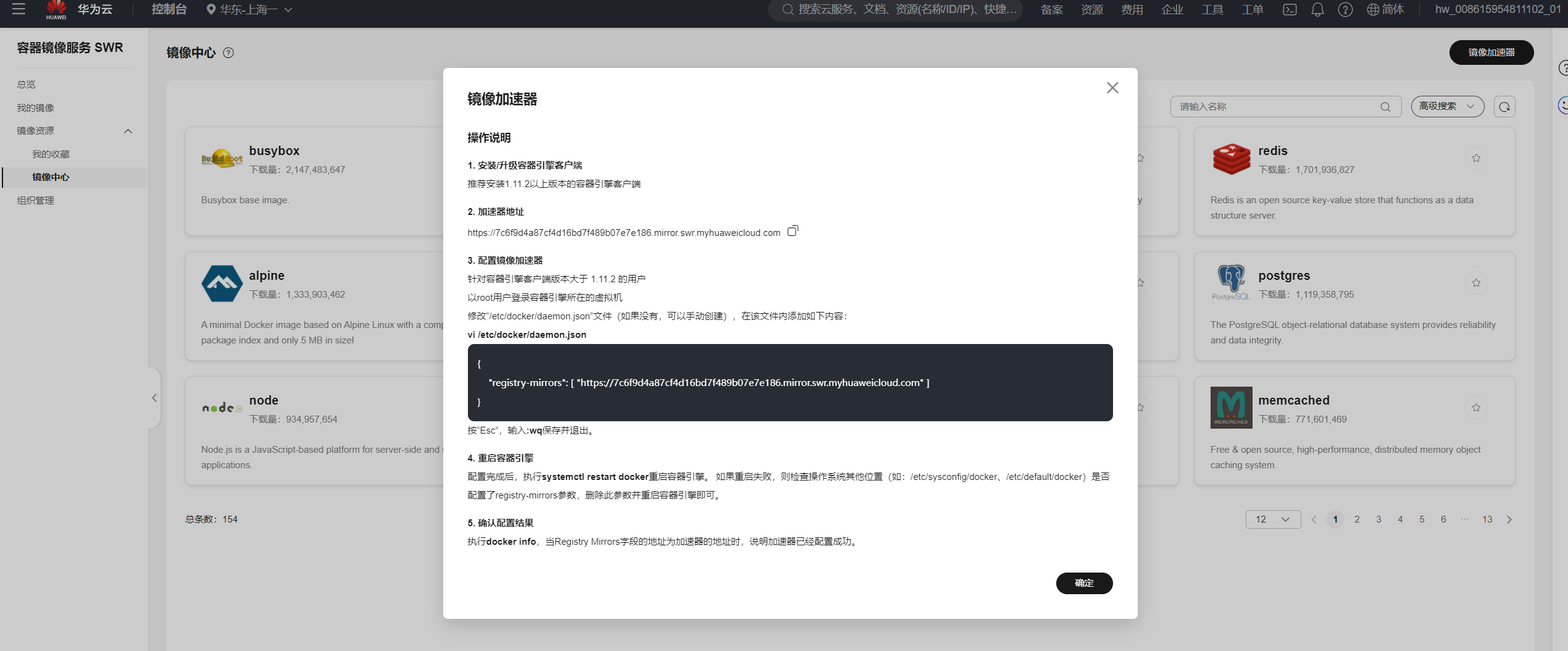Open the 费用 menu item
This screenshot has height=651, width=1568.
(1132, 10)
